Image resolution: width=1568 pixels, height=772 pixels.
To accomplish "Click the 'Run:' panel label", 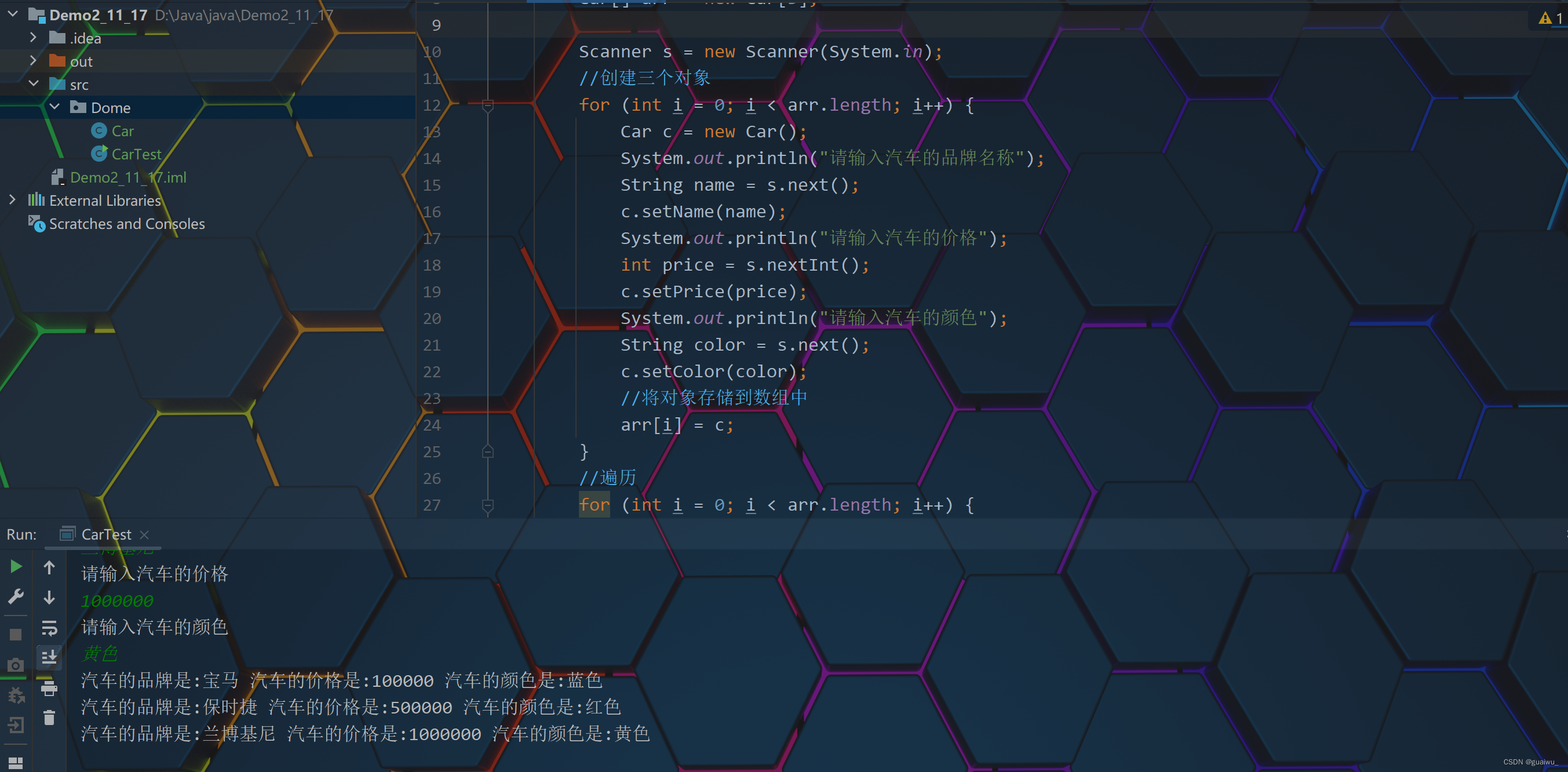I will pyautogui.click(x=21, y=534).
